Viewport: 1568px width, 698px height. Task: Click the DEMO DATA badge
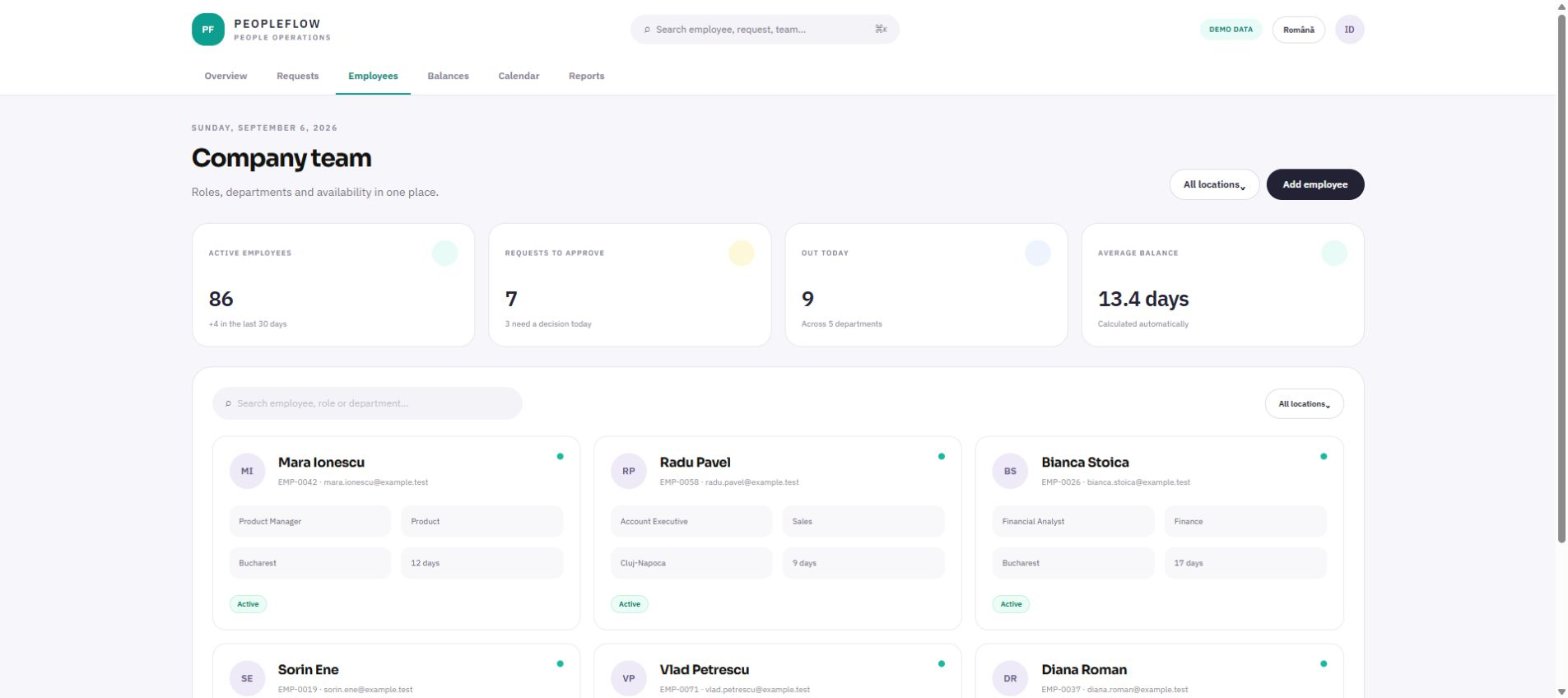[x=1231, y=30]
